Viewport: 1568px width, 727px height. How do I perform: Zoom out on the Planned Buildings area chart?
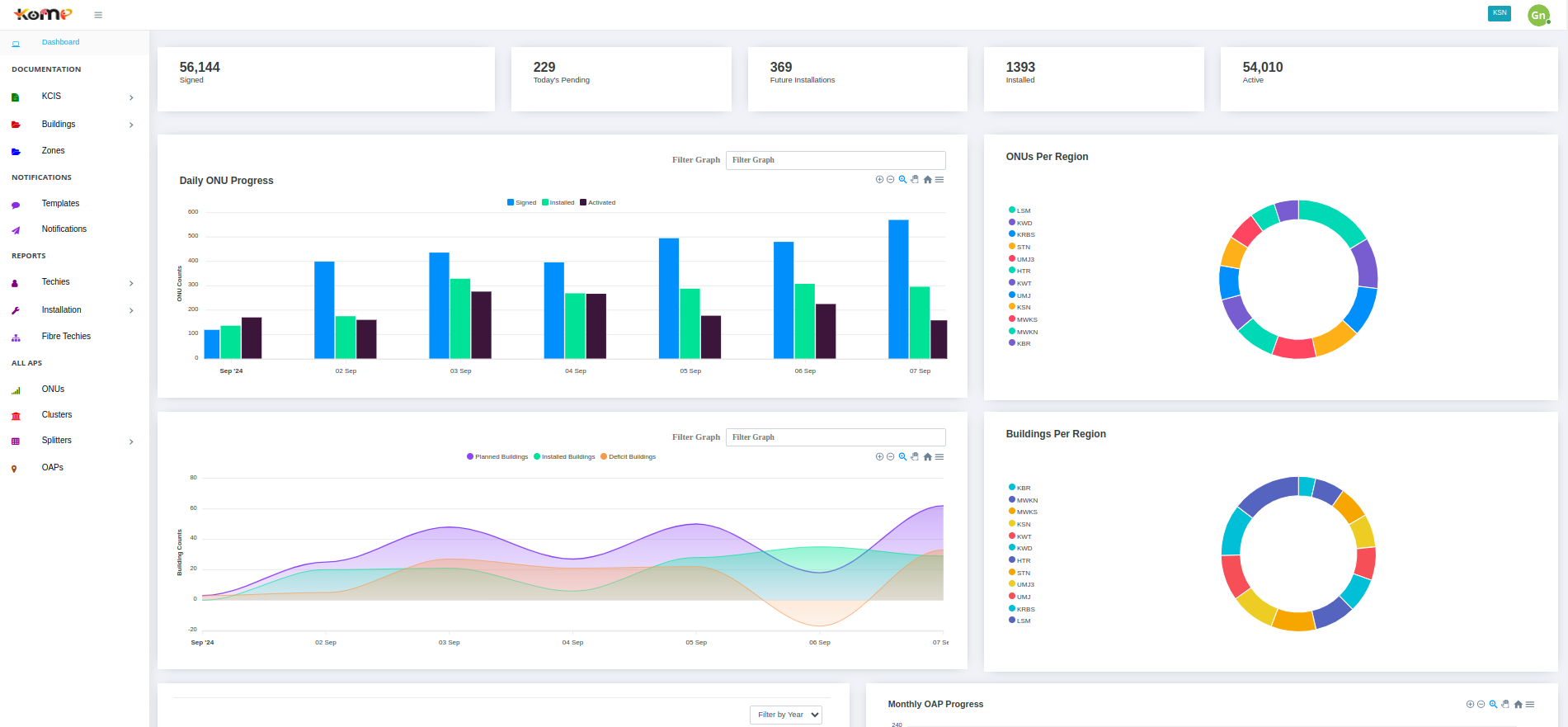click(891, 456)
